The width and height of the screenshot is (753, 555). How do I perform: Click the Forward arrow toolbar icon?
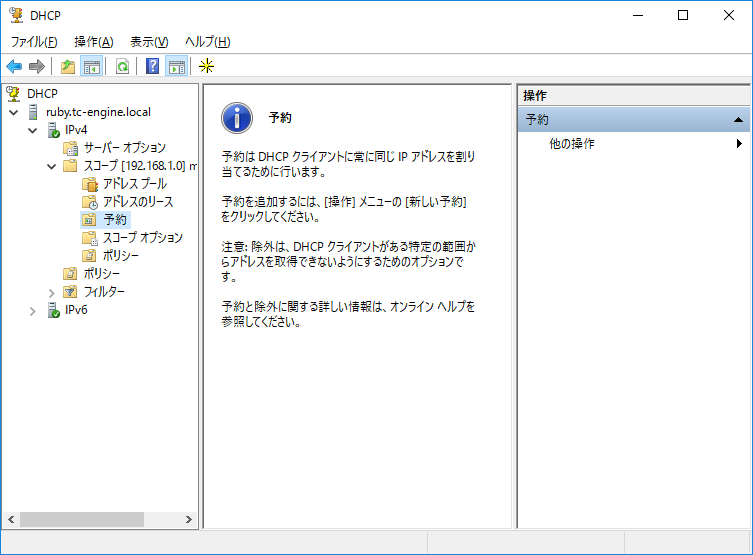[37, 66]
